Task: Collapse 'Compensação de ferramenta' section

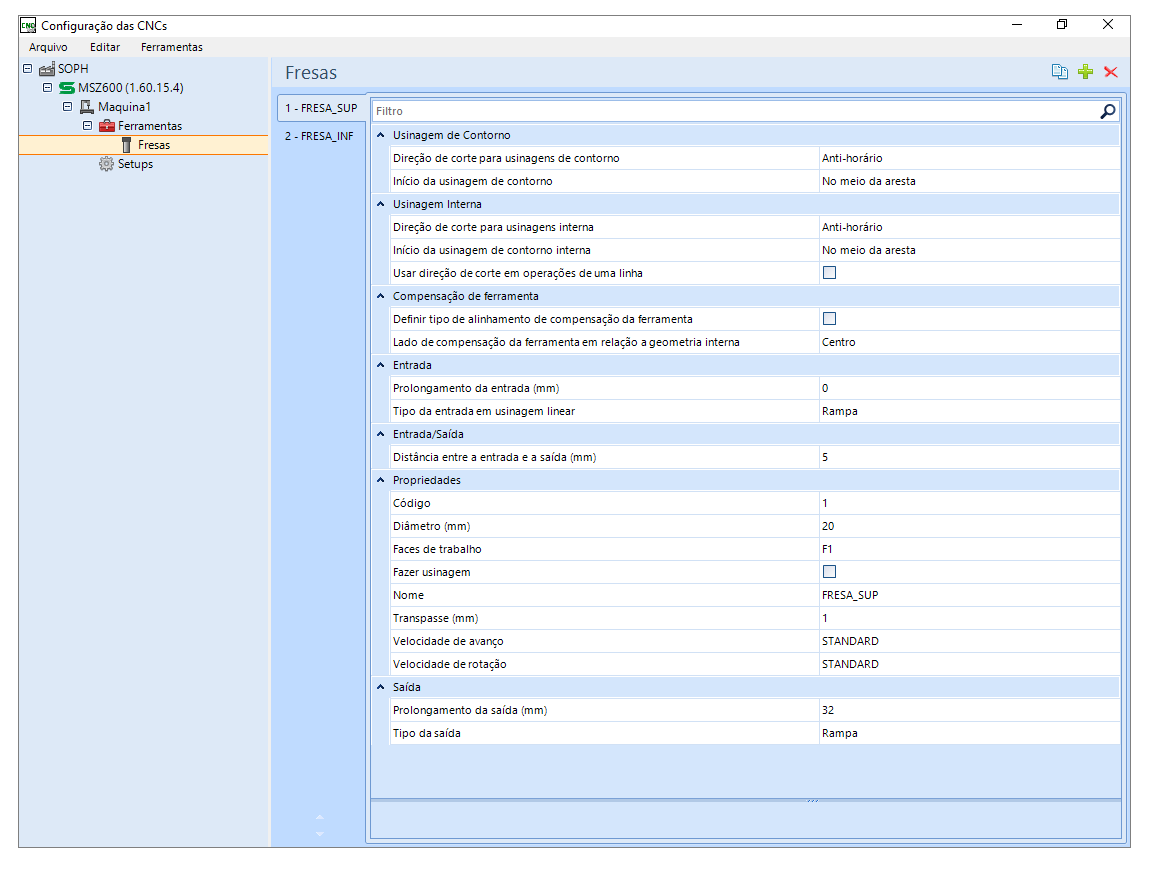Action: pos(380,296)
